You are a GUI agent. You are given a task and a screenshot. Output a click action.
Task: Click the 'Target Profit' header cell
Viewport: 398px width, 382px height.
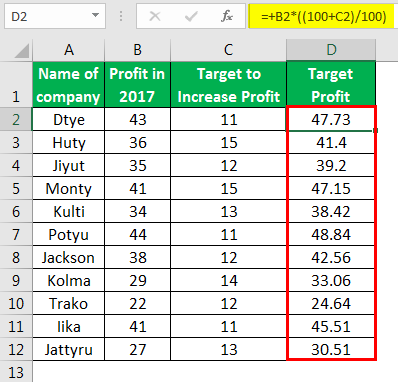(x=331, y=85)
